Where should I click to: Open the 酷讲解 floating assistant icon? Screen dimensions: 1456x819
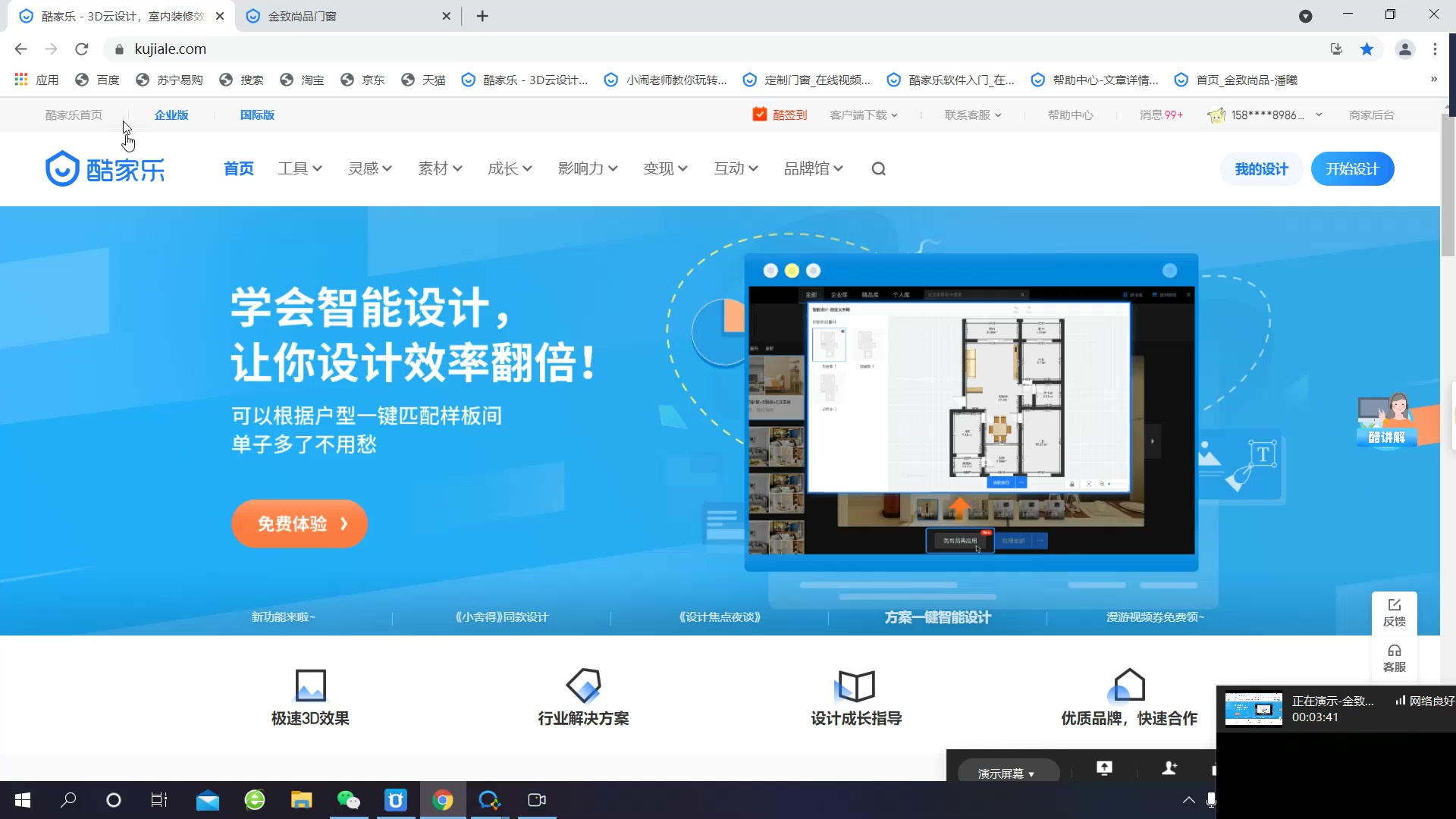1387,420
